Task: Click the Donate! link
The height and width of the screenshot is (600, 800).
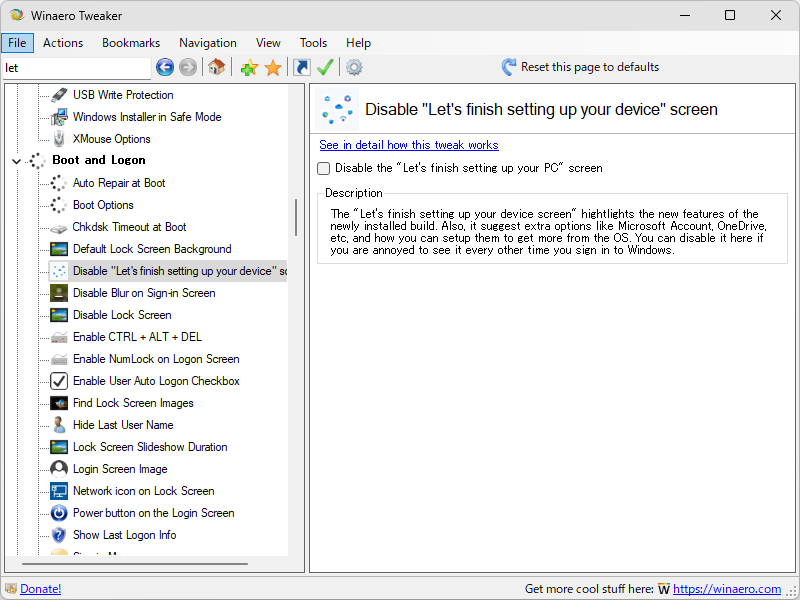Action: [x=42, y=589]
